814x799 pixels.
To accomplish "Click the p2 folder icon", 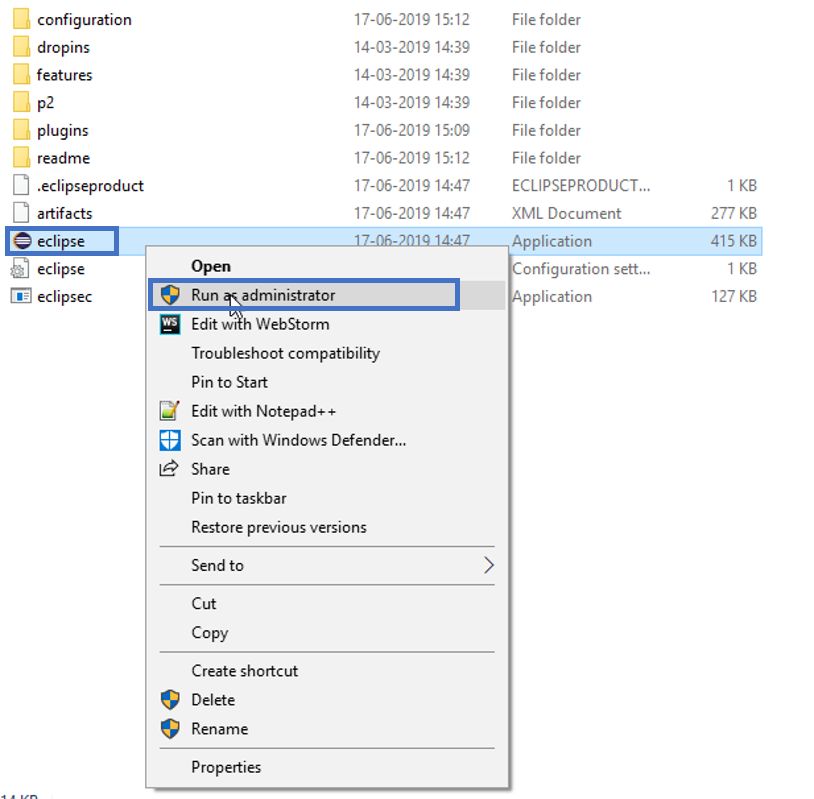I will click(21, 102).
